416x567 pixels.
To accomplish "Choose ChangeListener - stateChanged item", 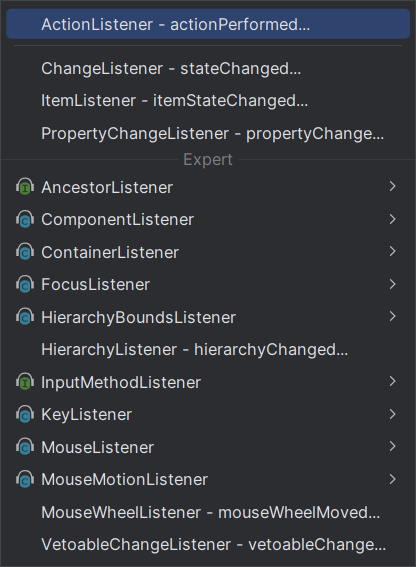I will point(208,68).
